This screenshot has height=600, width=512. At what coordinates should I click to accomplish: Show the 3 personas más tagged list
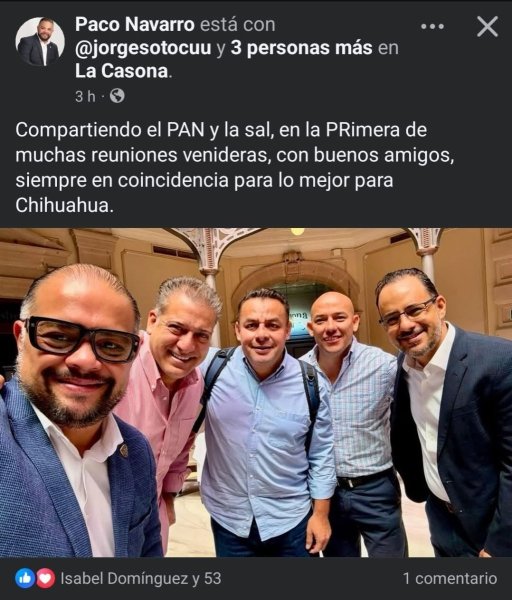302,48
